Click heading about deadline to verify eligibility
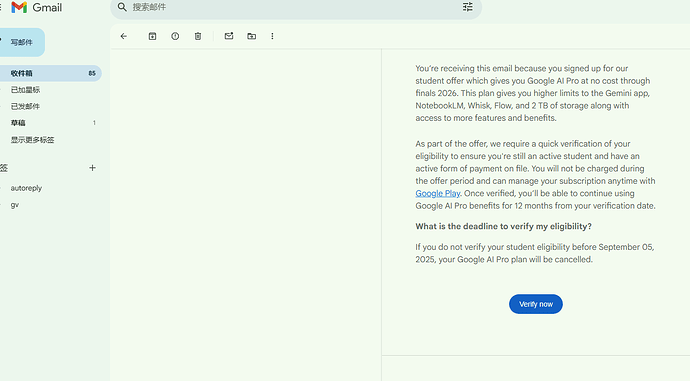 (x=503, y=226)
